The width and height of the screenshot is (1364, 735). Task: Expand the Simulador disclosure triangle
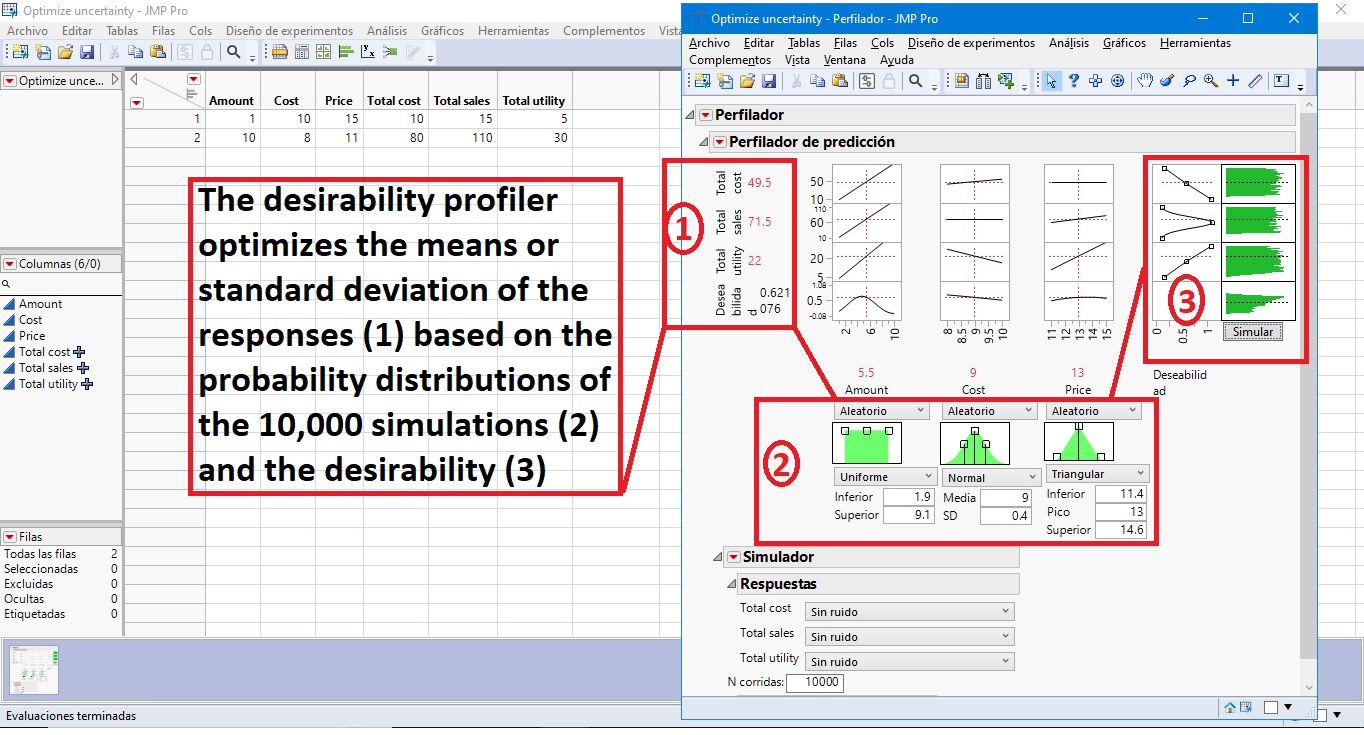(x=716, y=557)
